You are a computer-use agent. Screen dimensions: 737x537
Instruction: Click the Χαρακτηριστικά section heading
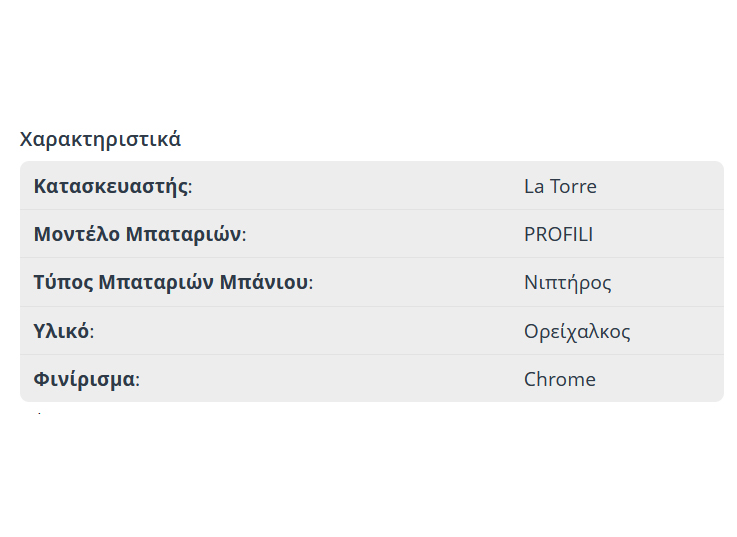(x=100, y=139)
